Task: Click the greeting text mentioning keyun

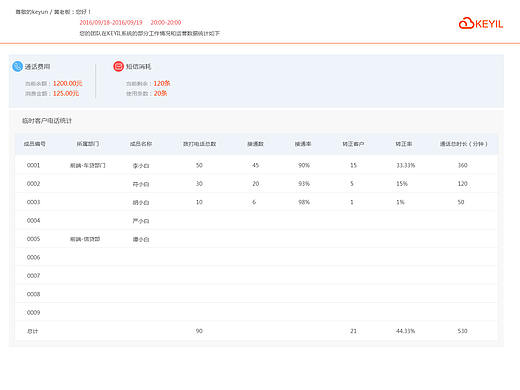Action: coord(53,12)
